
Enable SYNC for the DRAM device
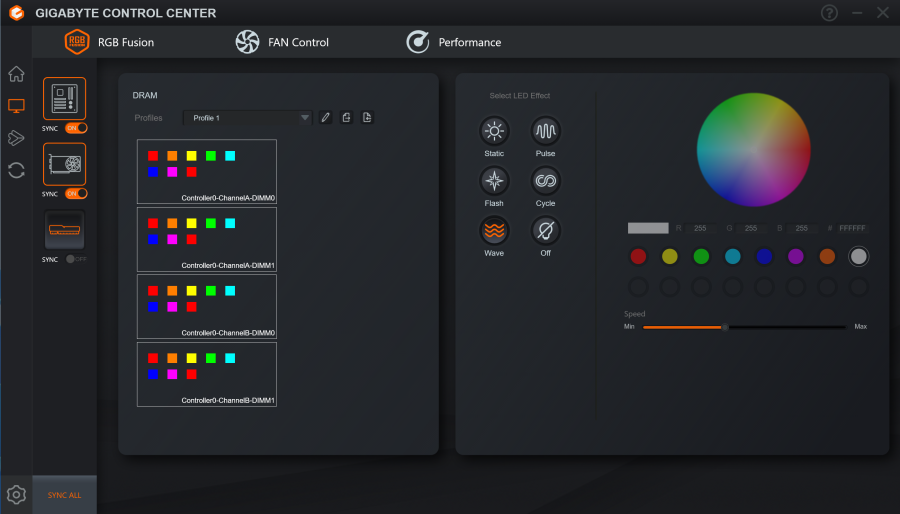click(76, 259)
